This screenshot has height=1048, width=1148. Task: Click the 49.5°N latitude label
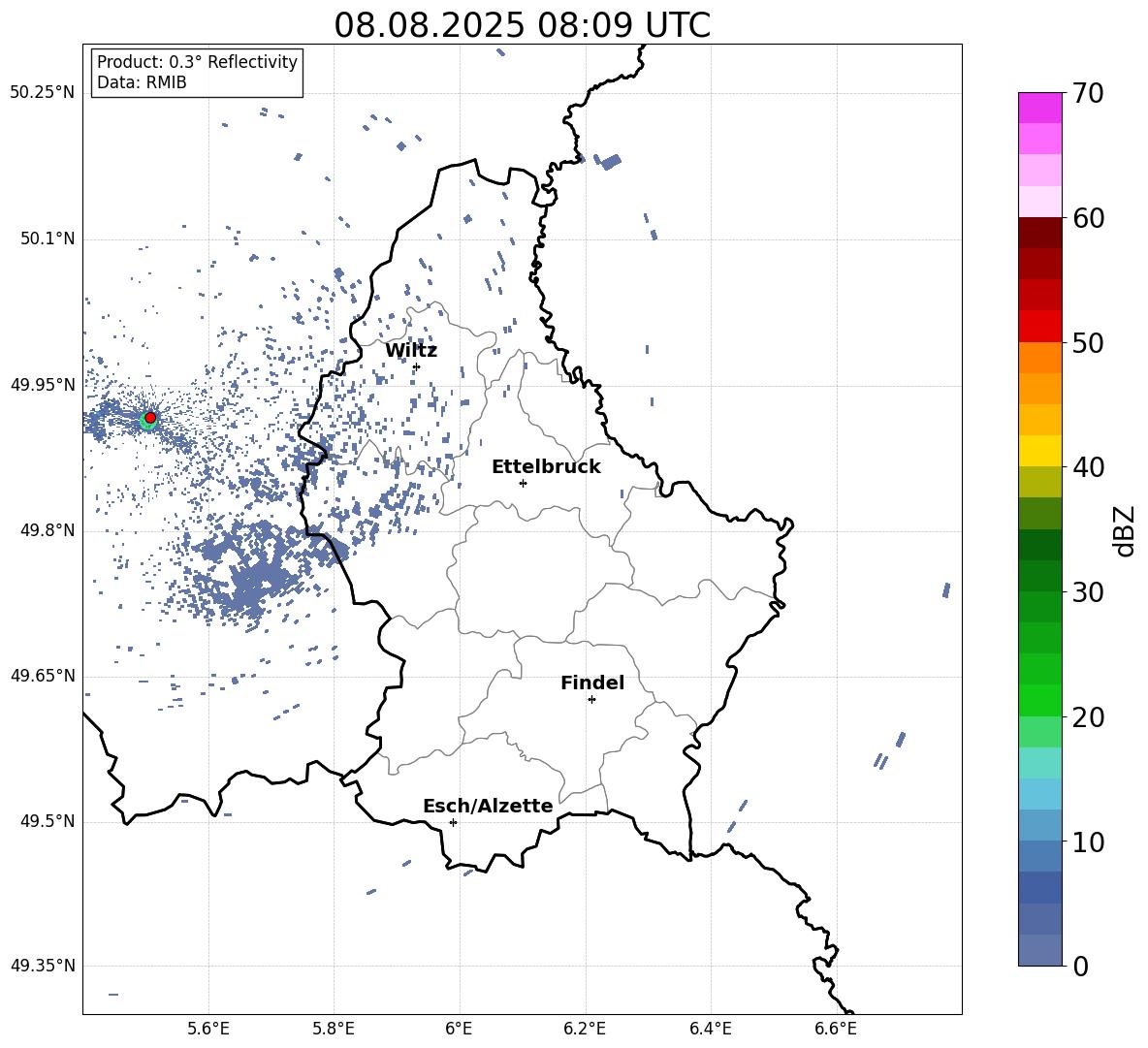48,821
